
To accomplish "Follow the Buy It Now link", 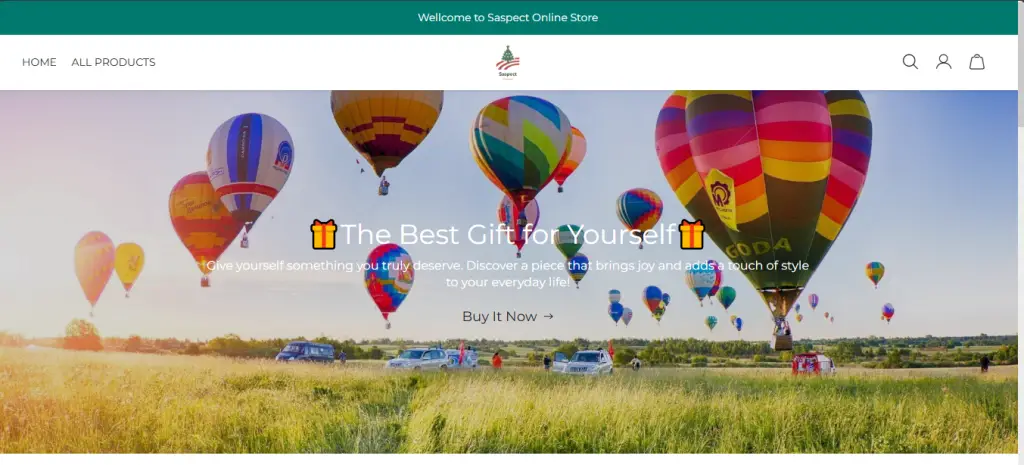I will pyautogui.click(x=507, y=316).
